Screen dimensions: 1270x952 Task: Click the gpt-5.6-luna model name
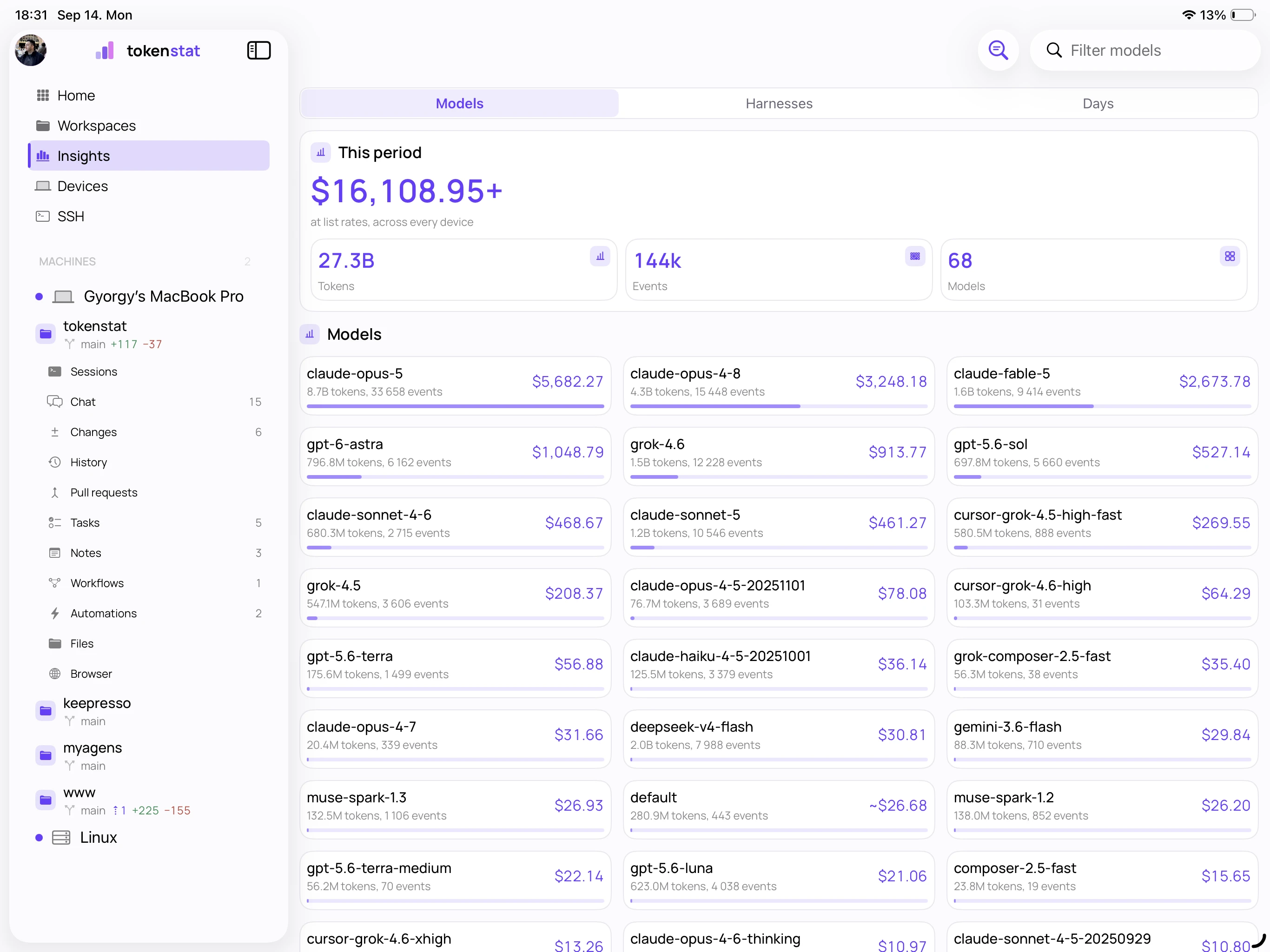[x=671, y=868]
